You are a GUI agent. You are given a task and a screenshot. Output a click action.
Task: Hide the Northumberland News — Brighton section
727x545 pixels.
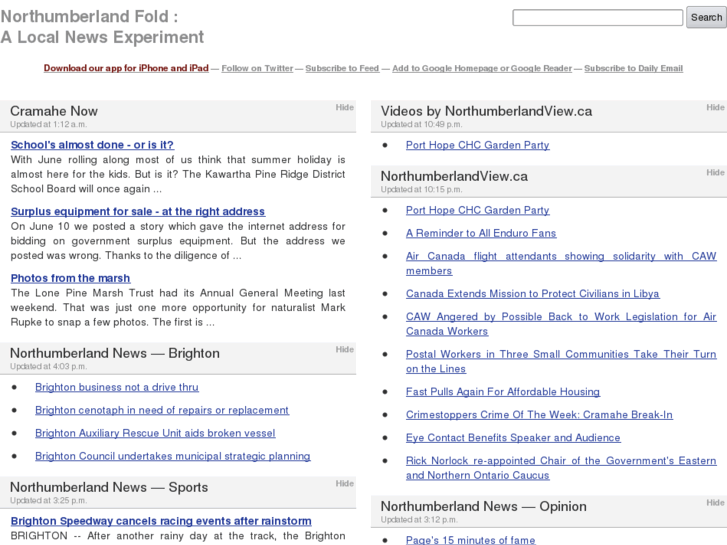pyautogui.click(x=344, y=349)
